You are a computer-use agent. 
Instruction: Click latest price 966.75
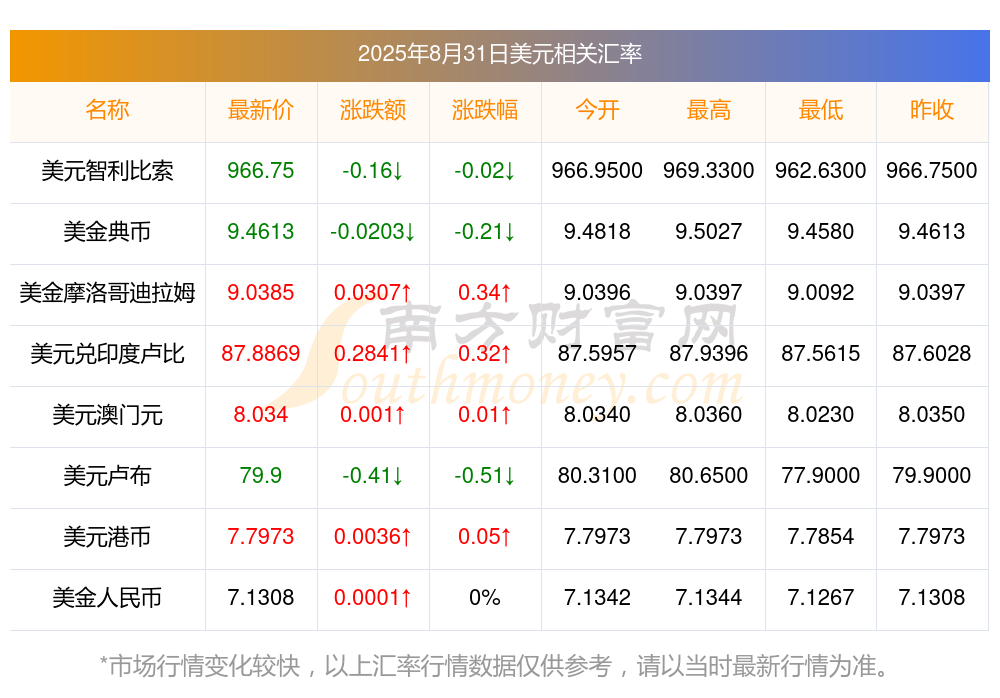(x=261, y=171)
